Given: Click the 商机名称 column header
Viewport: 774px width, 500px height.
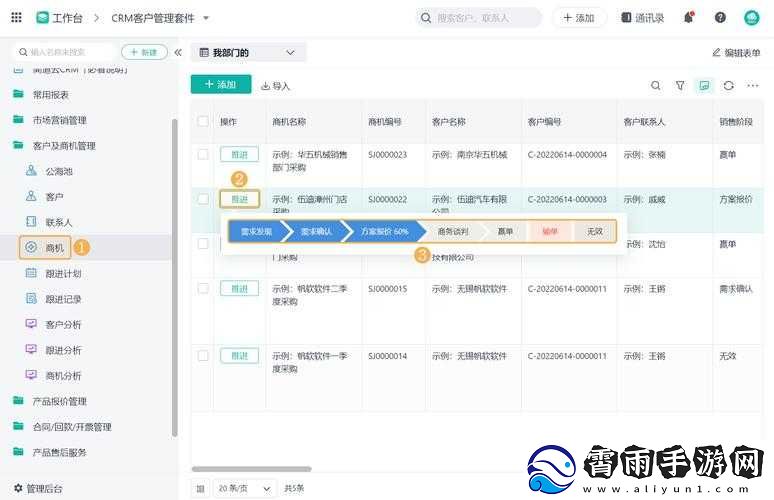Looking at the screenshot, I should [289, 121].
